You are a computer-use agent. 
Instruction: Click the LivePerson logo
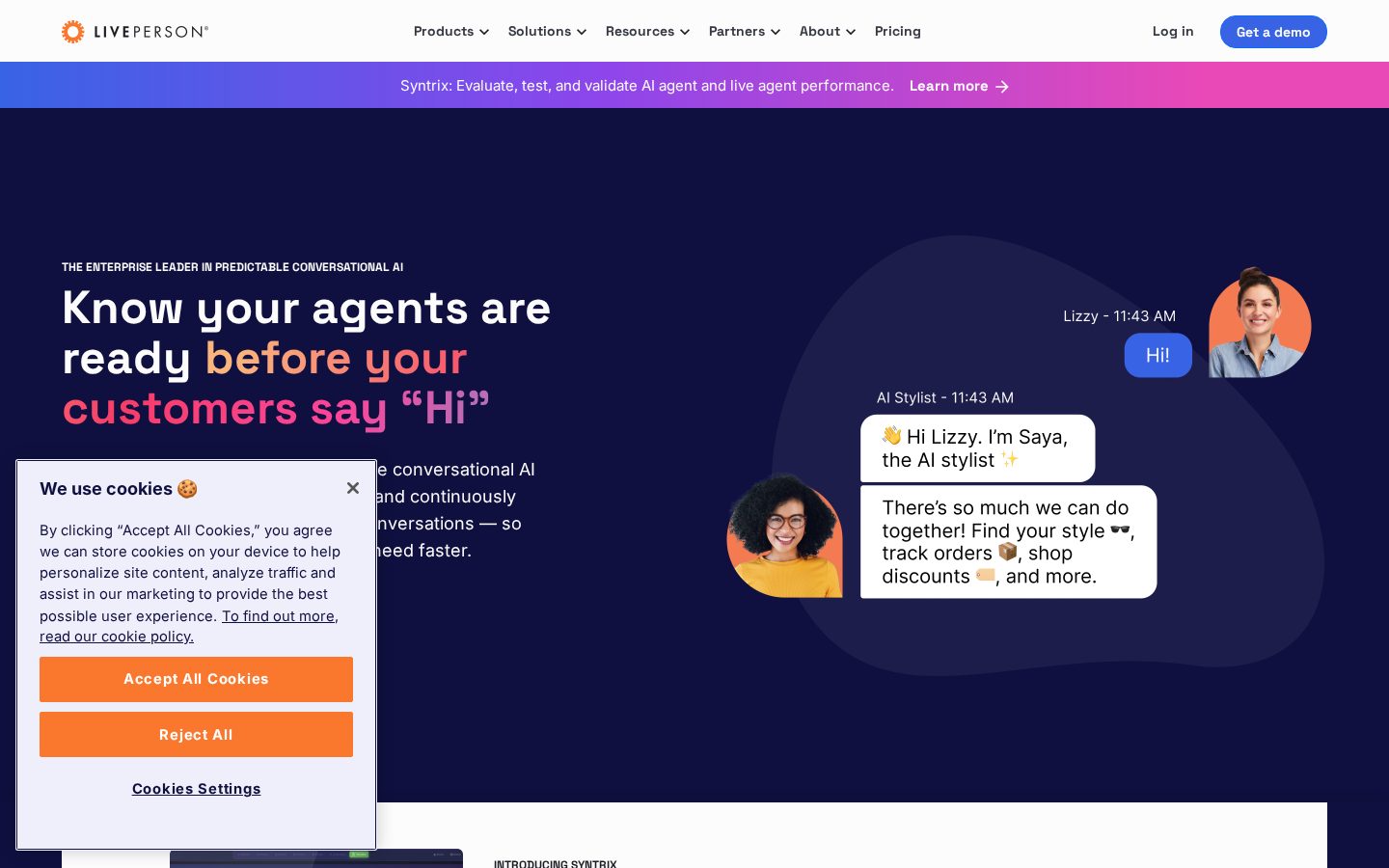tap(135, 32)
